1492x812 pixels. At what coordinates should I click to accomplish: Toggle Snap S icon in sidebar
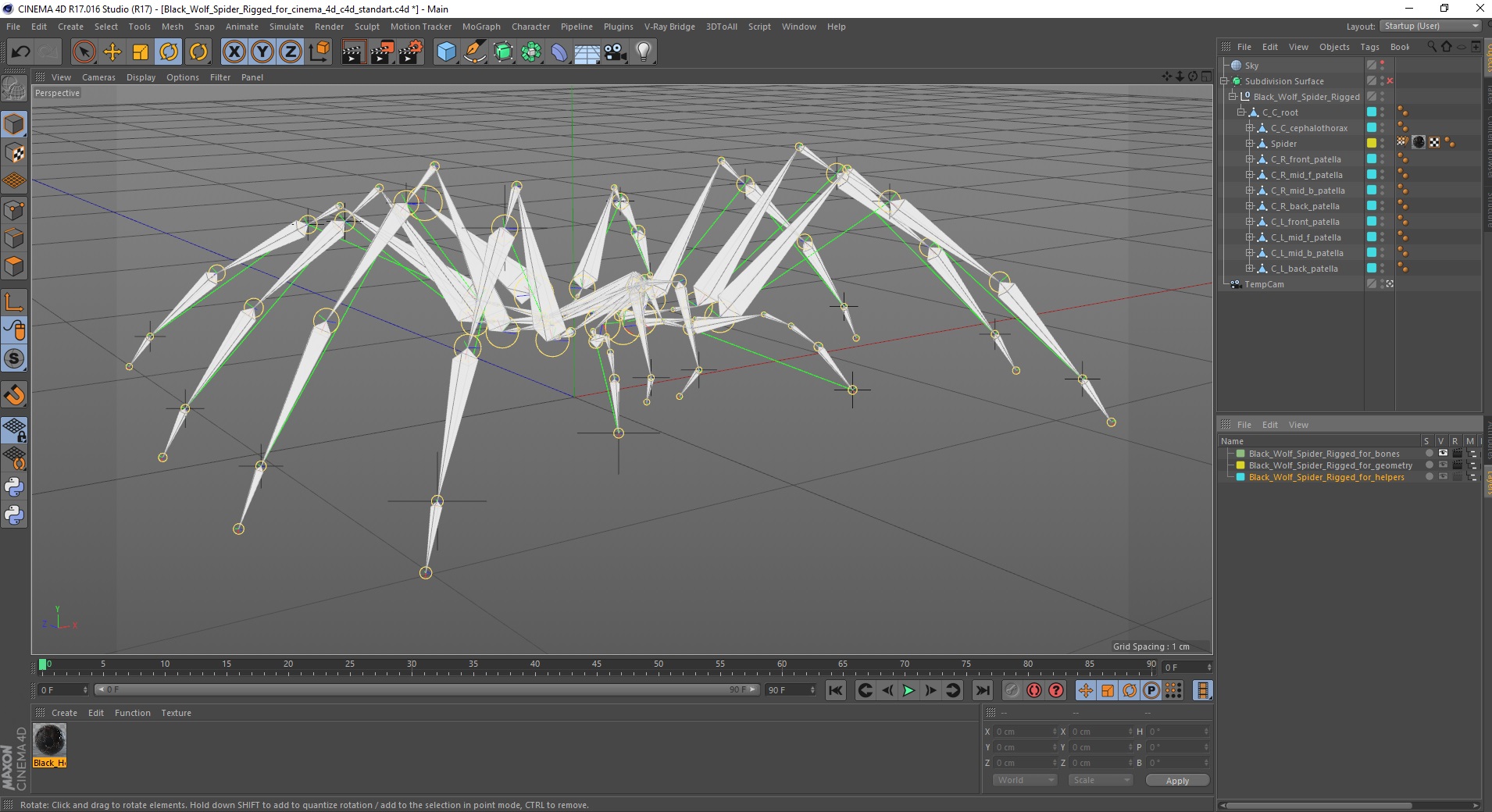click(14, 358)
